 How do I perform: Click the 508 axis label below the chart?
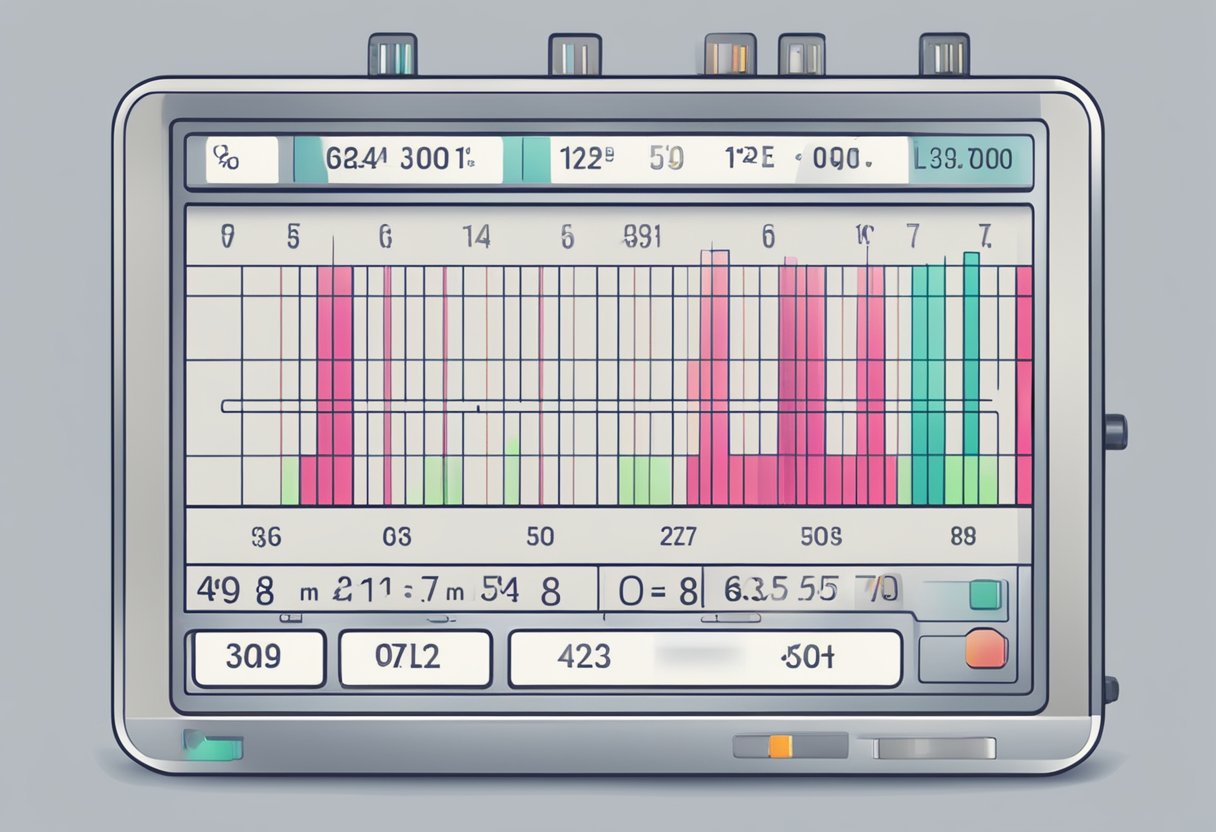[x=822, y=536]
